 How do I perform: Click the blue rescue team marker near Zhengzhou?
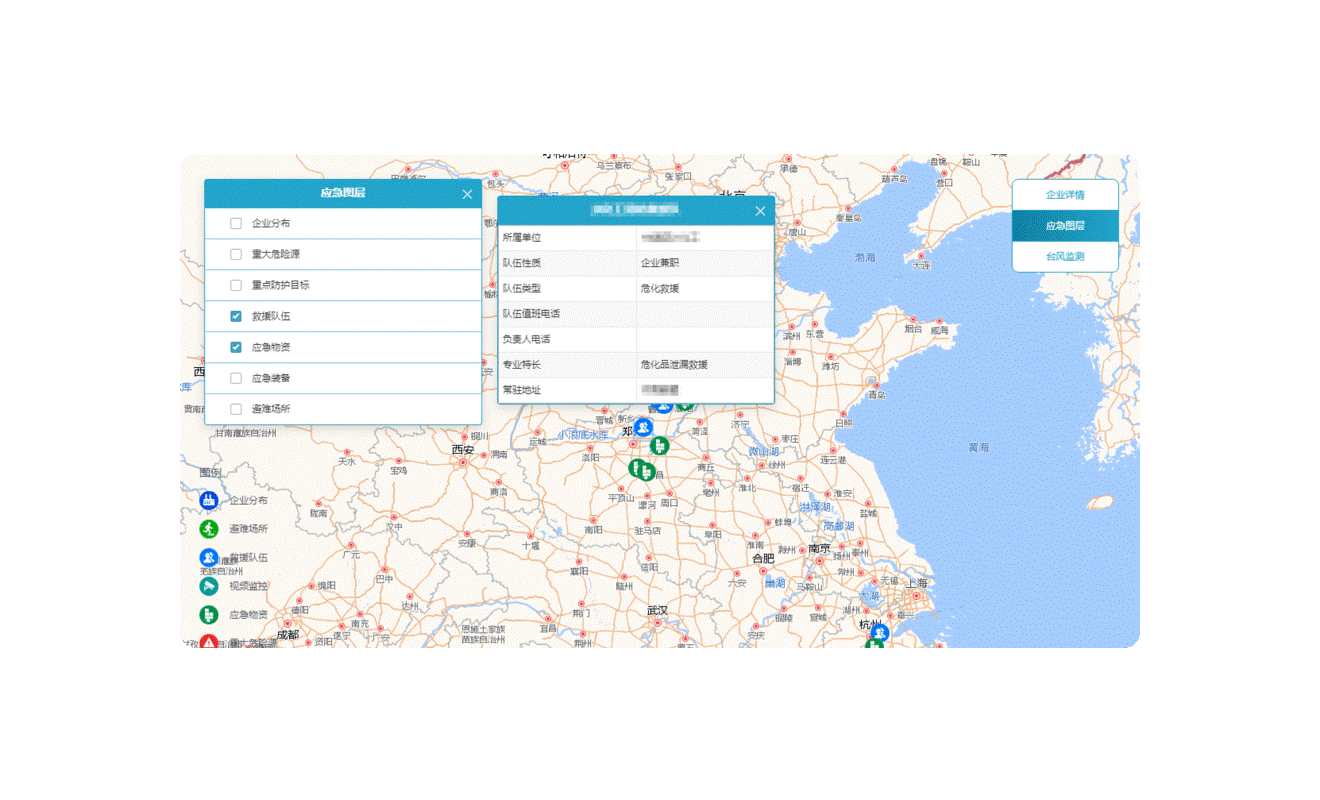coord(642,427)
